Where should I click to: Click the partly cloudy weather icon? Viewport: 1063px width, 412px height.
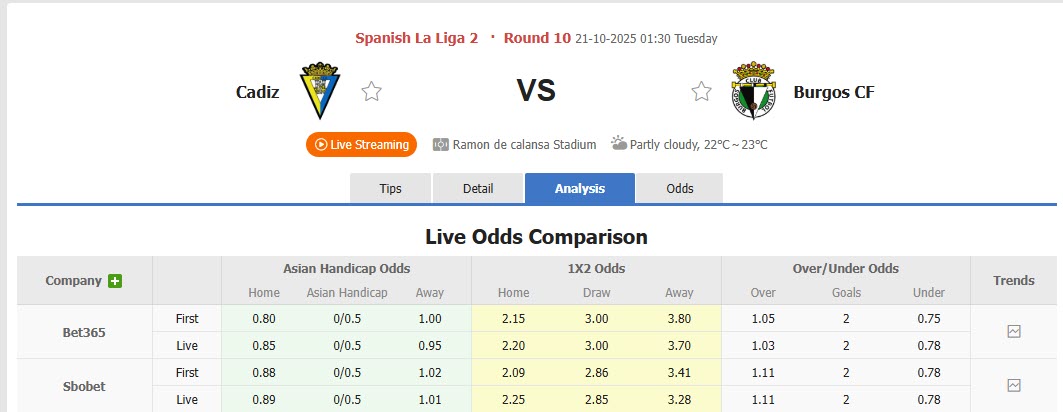pyautogui.click(x=619, y=144)
